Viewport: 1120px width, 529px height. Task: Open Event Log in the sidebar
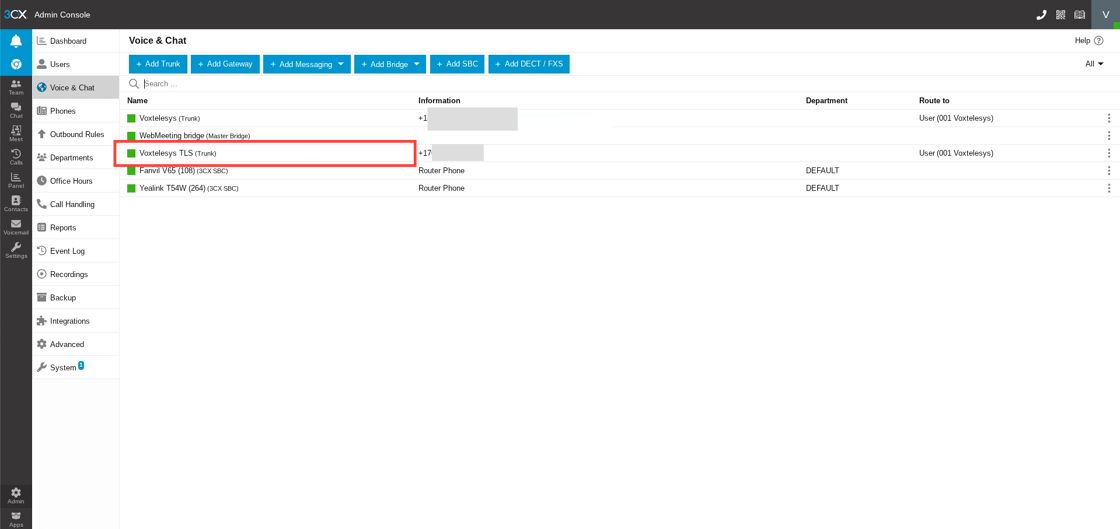point(75,251)
